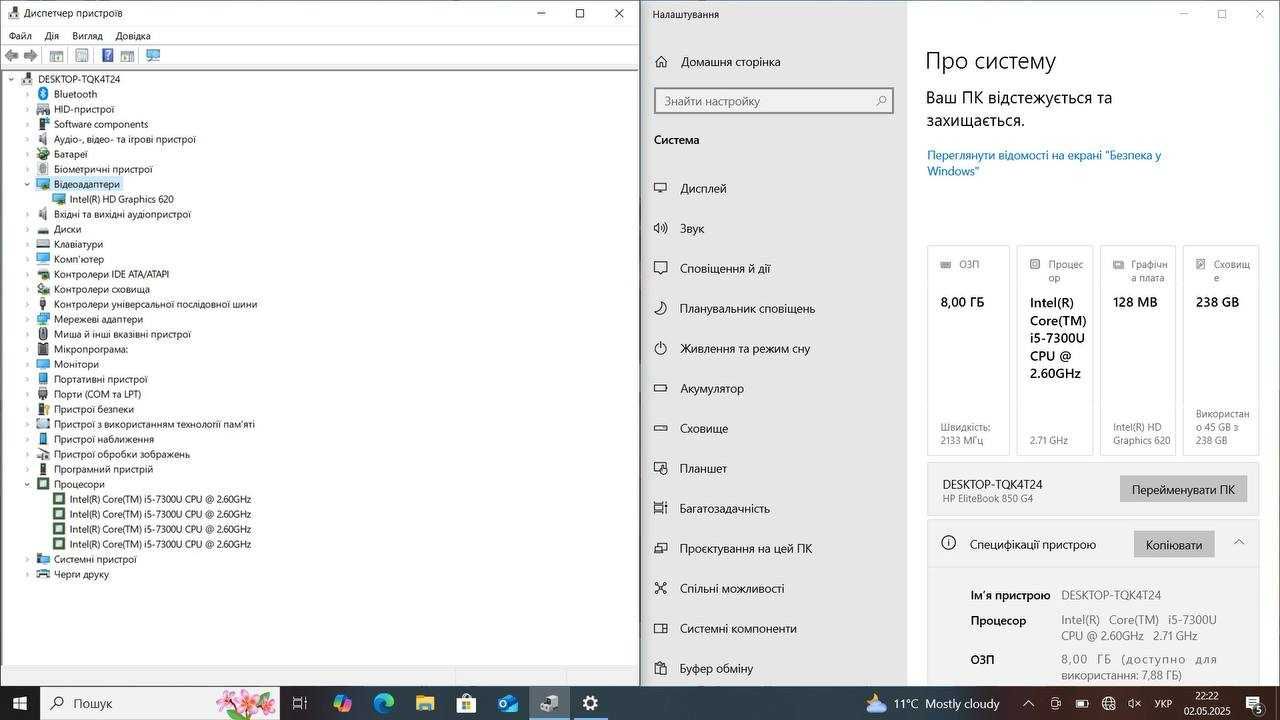
Task: Select the Порти (COM та LPT) item
Action: [x=97, y=394]
